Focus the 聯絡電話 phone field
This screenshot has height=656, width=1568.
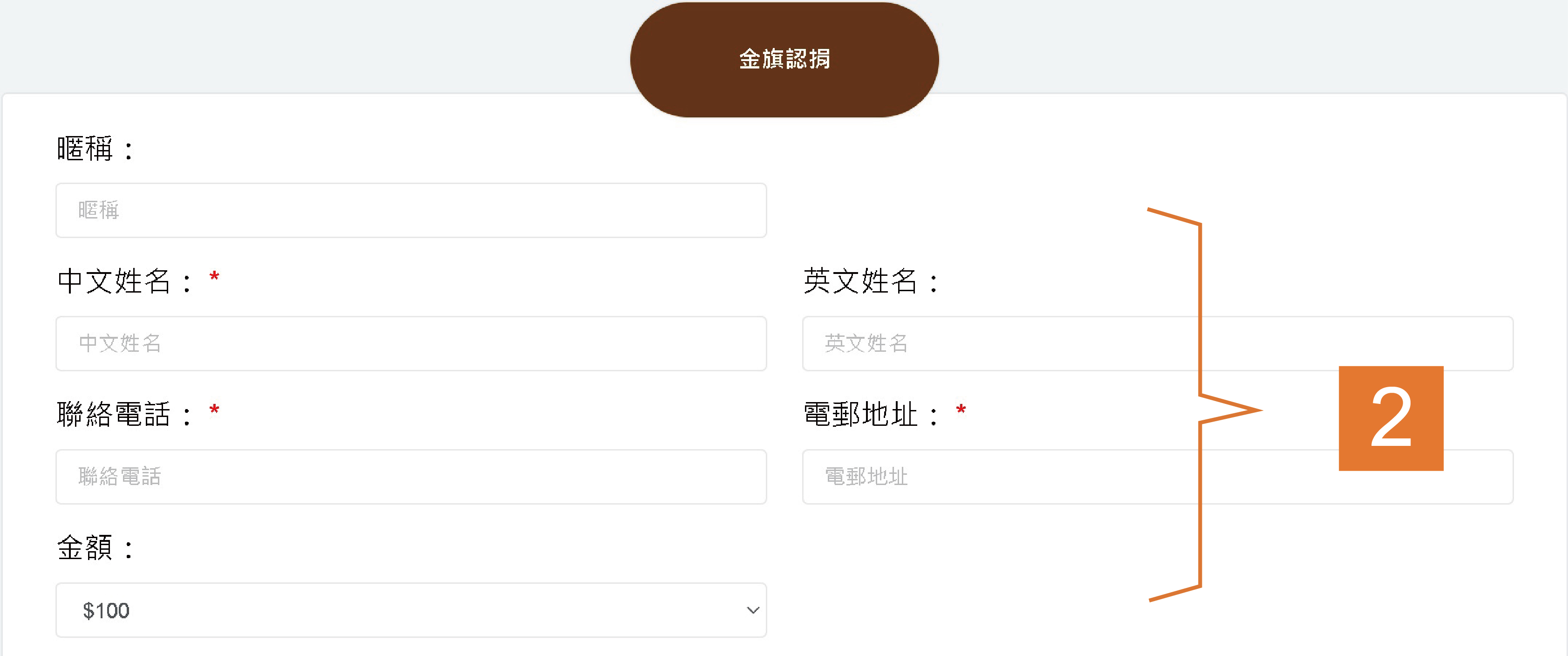point(411,477)
